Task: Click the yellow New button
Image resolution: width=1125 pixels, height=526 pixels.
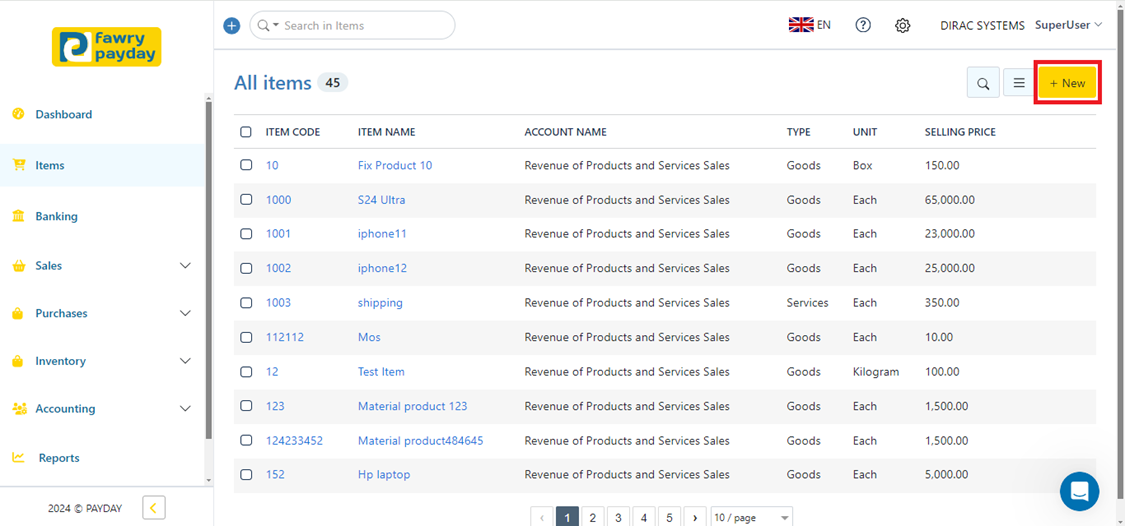Action: pos(1067,83)
